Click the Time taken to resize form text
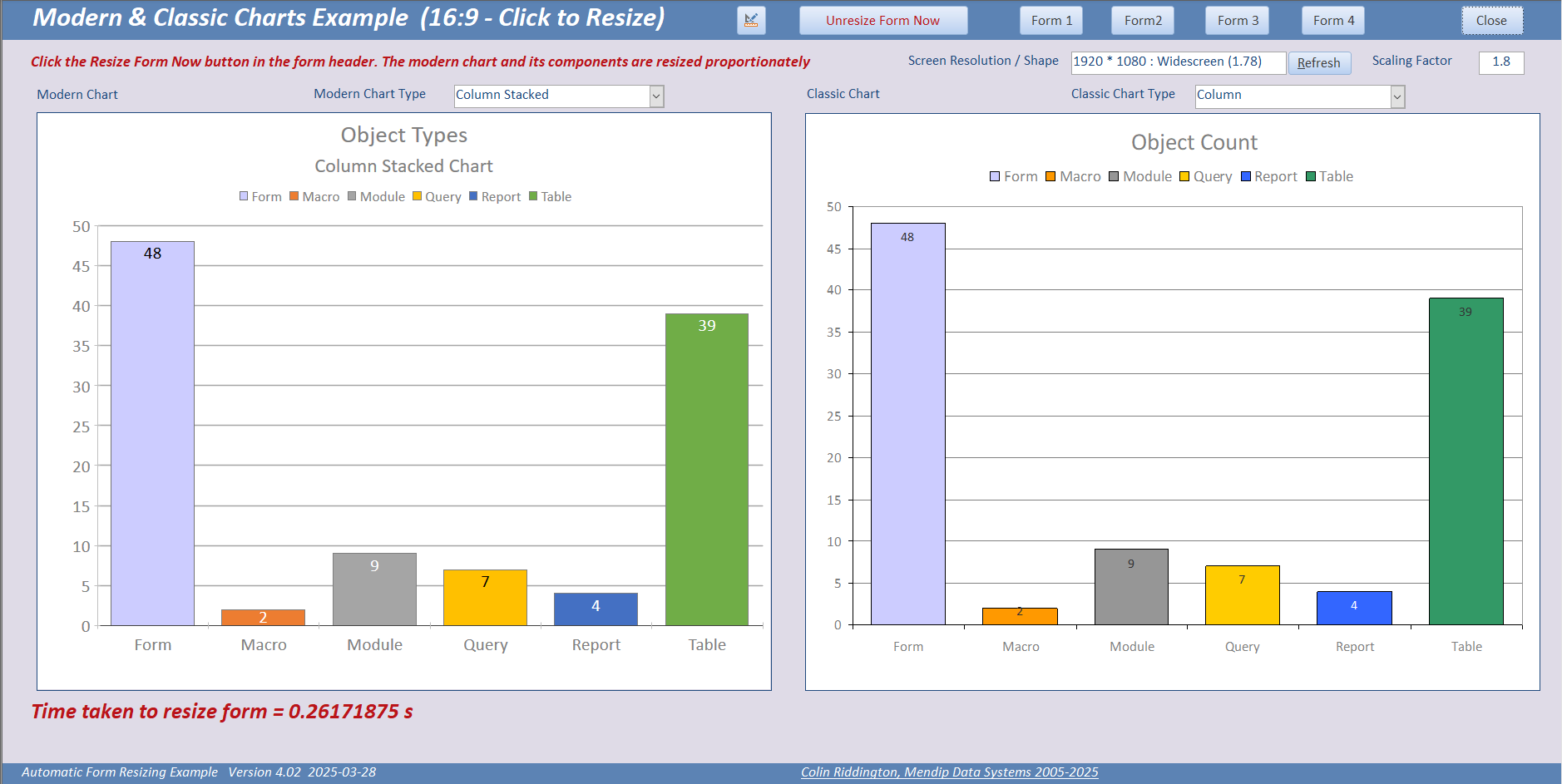The width and height of the screenshot is (1562, 784). 222,712
